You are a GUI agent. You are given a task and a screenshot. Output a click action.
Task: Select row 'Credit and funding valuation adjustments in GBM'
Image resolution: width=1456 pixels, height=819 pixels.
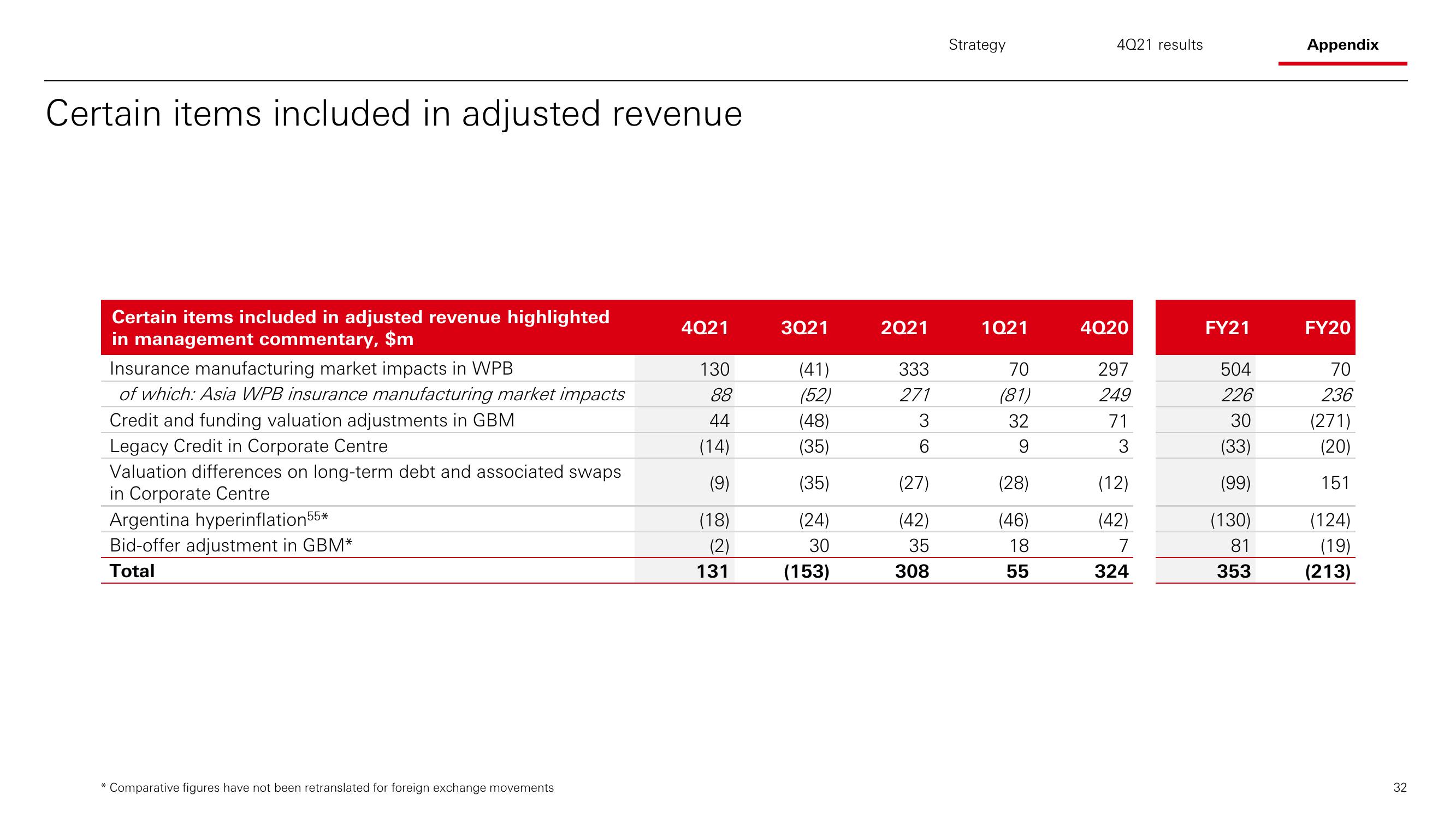pyautogui.click(x=312, y=420)
